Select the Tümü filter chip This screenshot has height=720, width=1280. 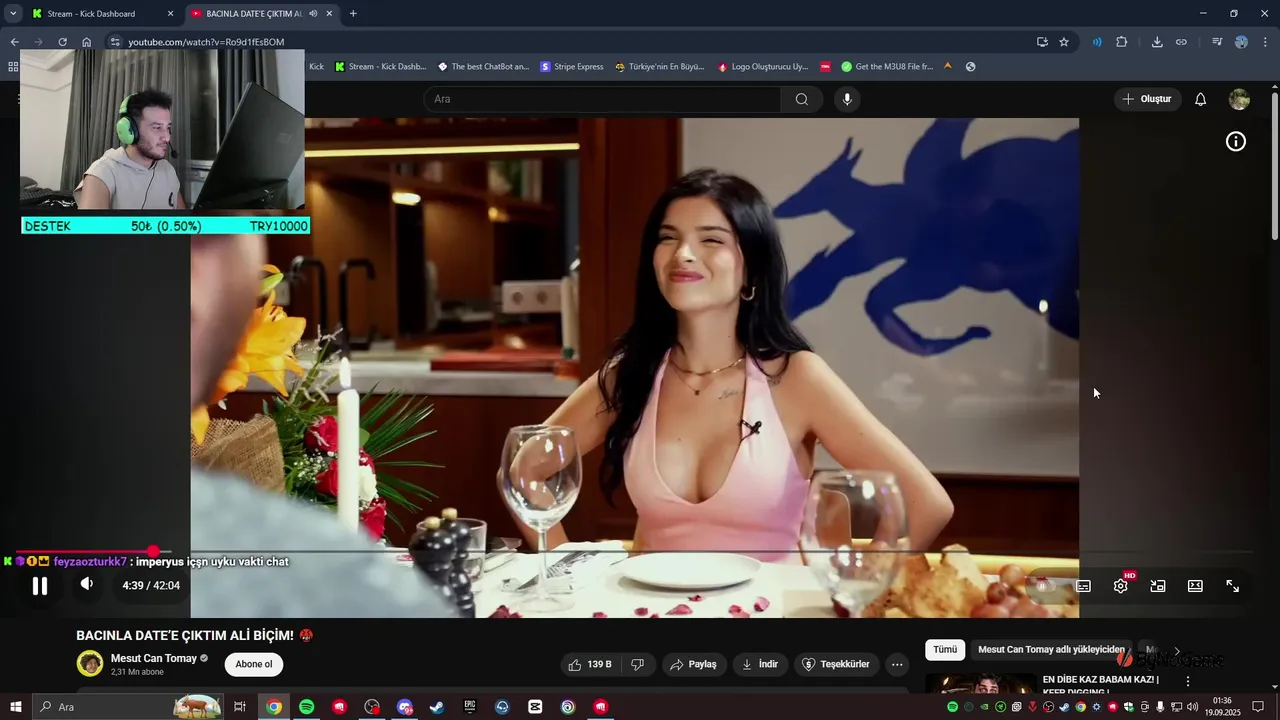tap(945, 649)
